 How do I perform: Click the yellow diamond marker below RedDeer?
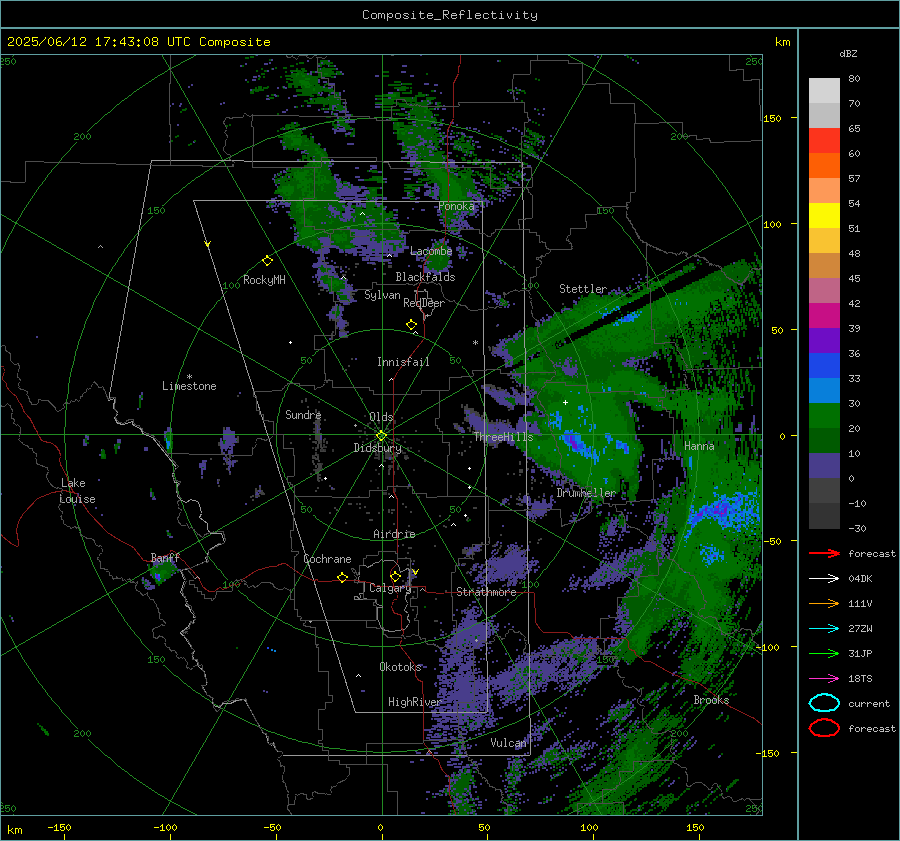pos(411,325)
